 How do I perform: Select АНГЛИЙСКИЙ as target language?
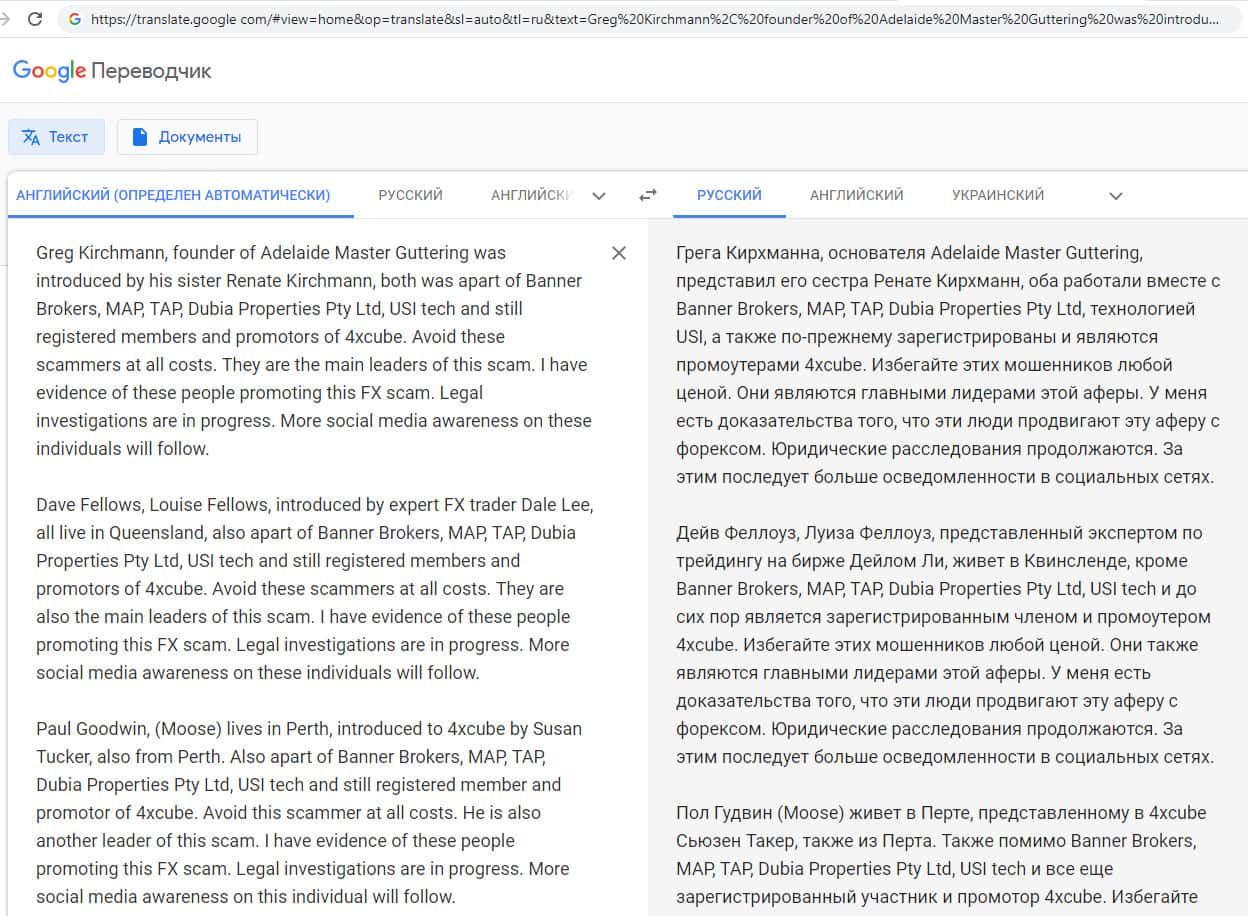coord(857,195)
